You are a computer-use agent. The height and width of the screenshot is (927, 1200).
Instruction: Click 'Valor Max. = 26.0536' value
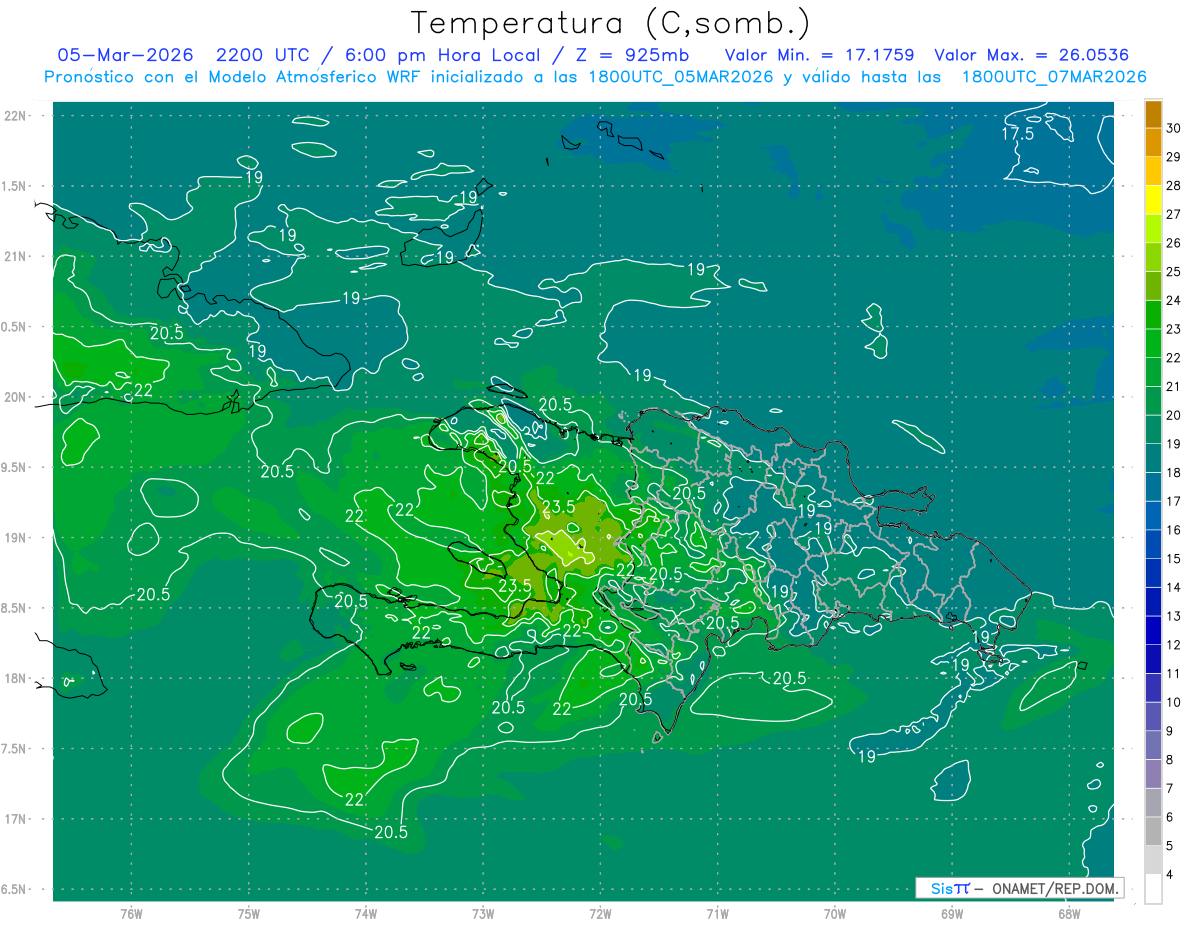(1031, 55)
